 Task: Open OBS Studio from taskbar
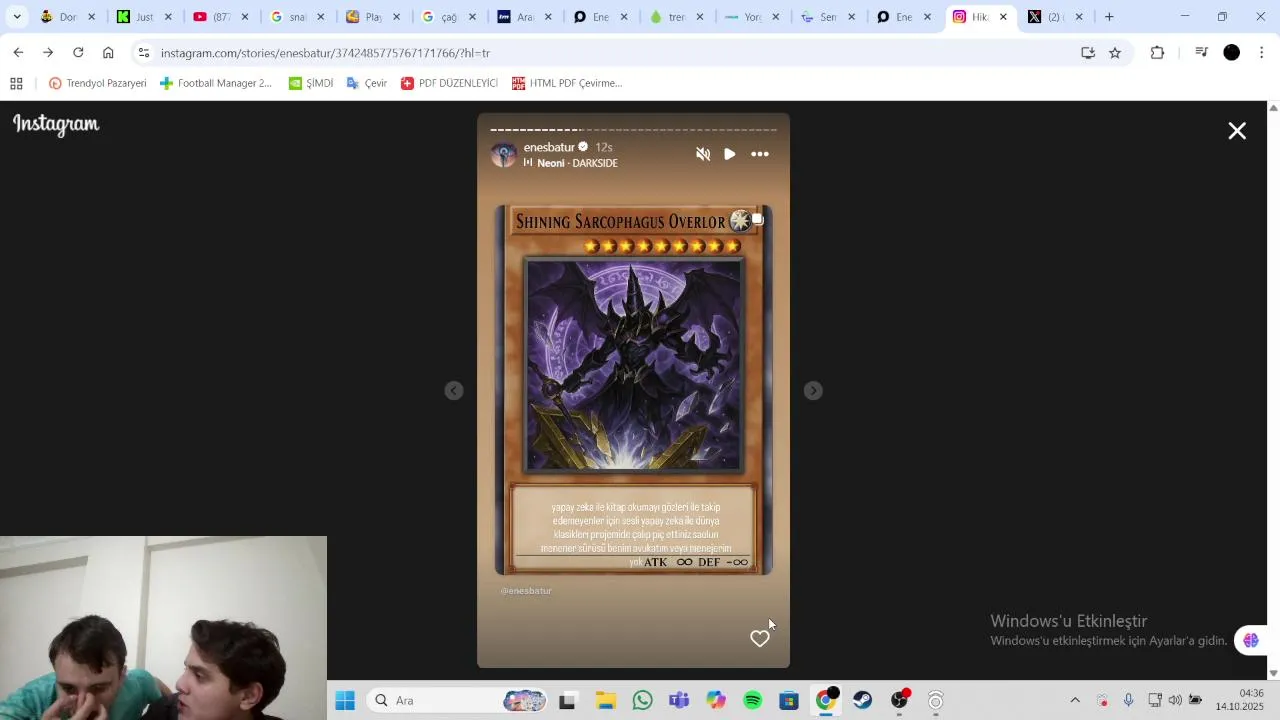coord(900,701)
